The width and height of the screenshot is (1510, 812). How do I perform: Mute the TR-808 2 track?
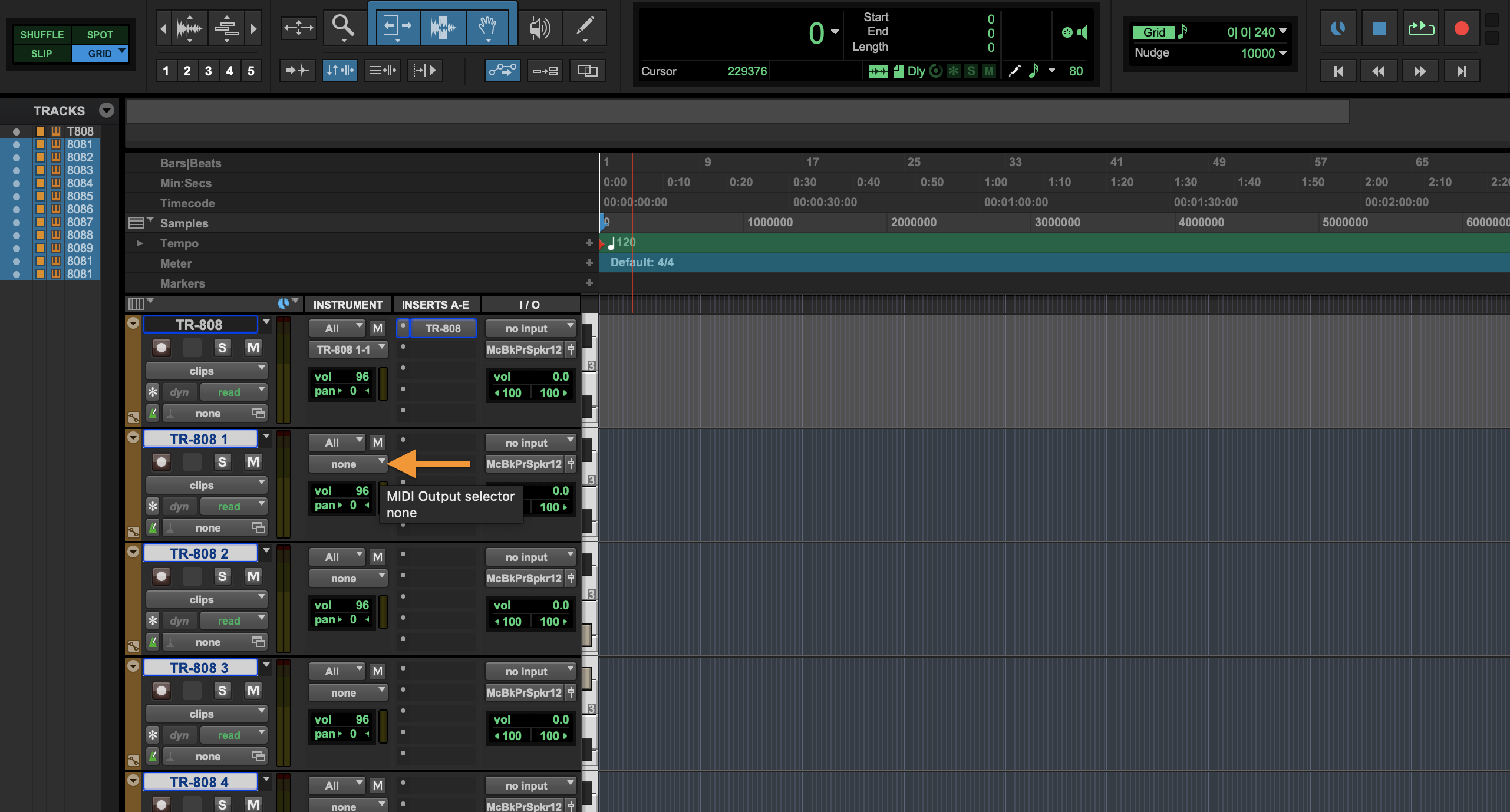(x=253, y=576)
